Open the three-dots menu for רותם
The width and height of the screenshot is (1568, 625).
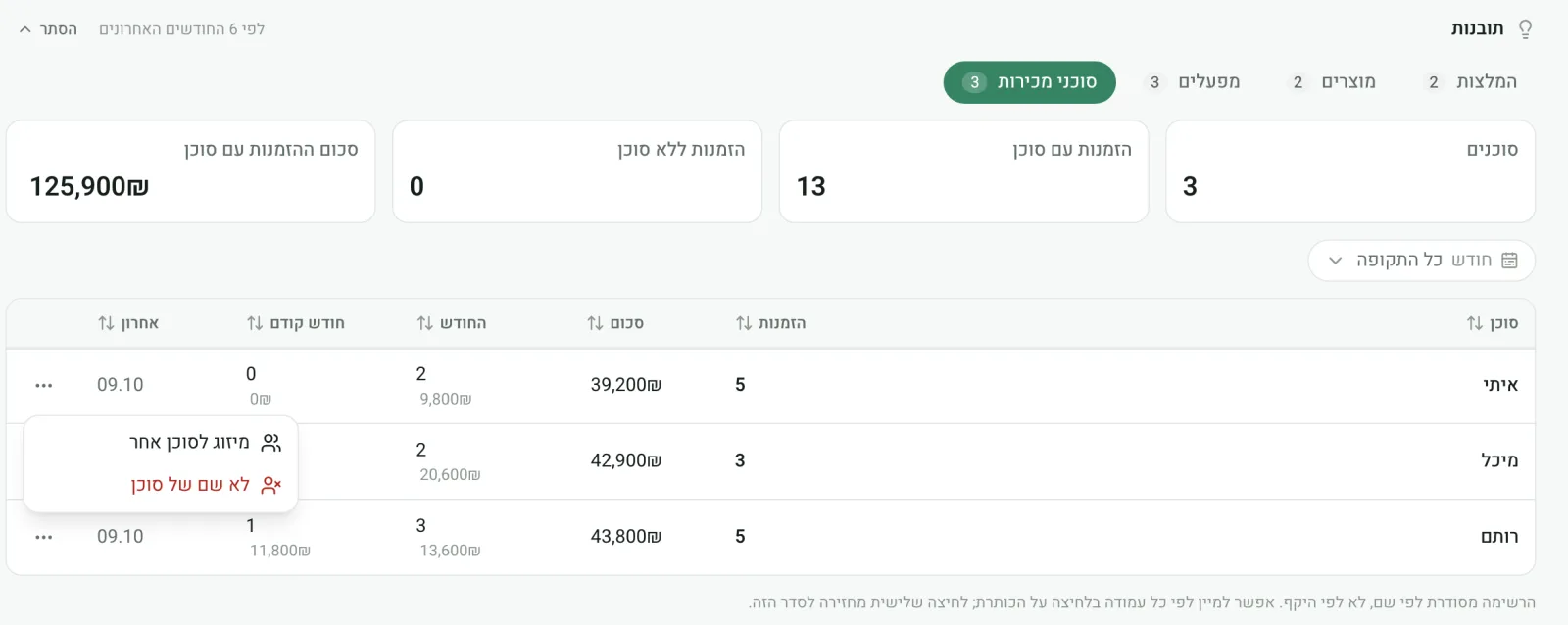44,538
